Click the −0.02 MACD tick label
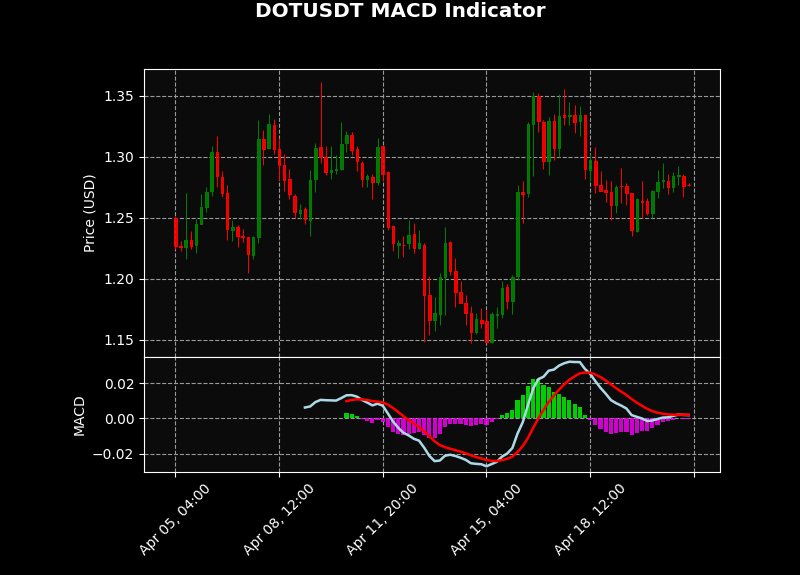Viewport: 800px width, 575px height. pos(113,455)
